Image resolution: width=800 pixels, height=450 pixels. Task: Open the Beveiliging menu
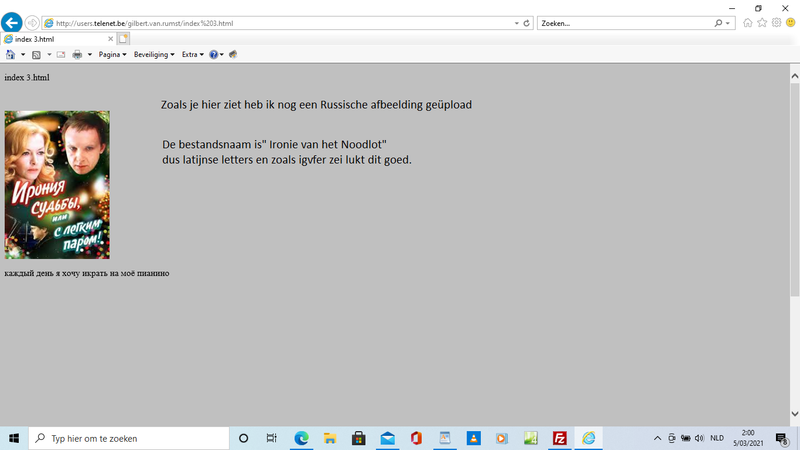154,55
